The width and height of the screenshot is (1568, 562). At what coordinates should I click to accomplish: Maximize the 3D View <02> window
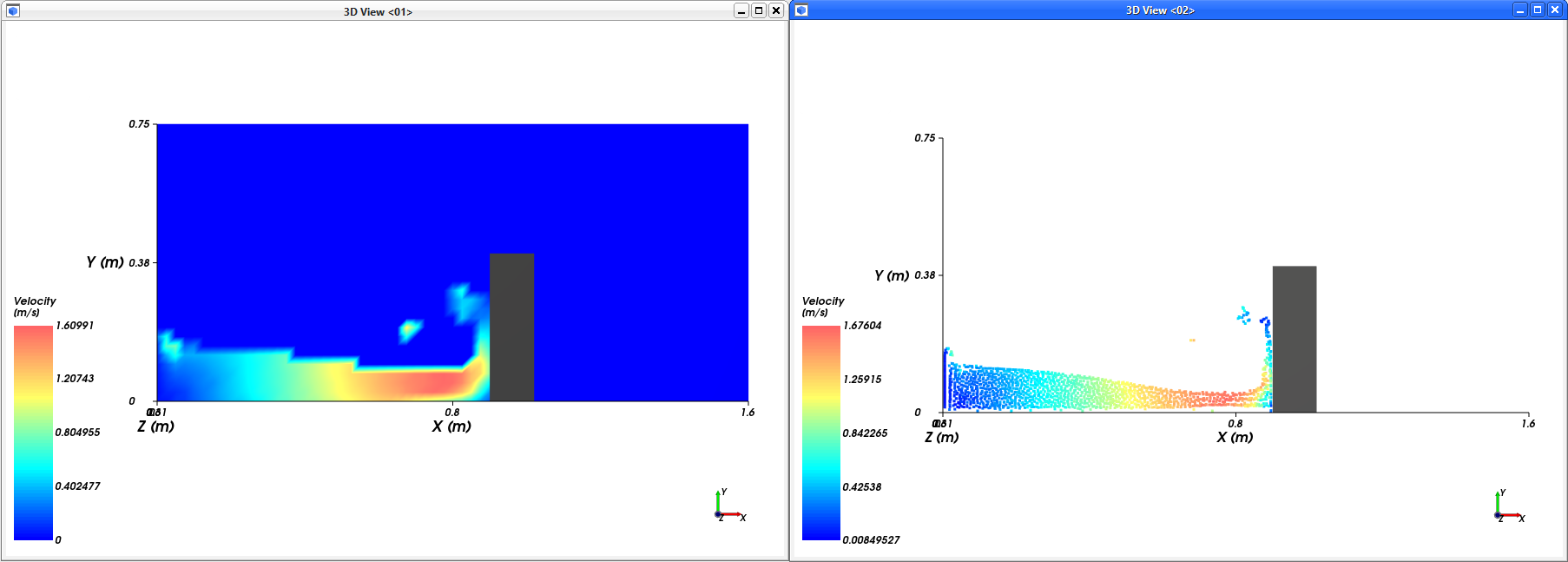(x=1537, y=10)
